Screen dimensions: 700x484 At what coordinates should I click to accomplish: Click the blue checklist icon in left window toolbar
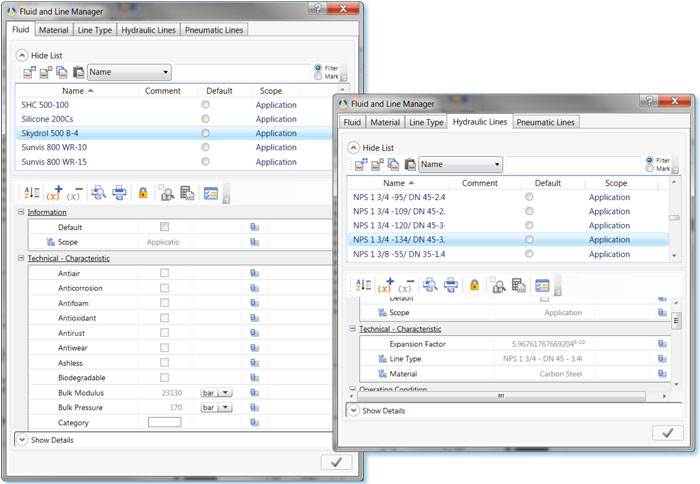[211, 193]
